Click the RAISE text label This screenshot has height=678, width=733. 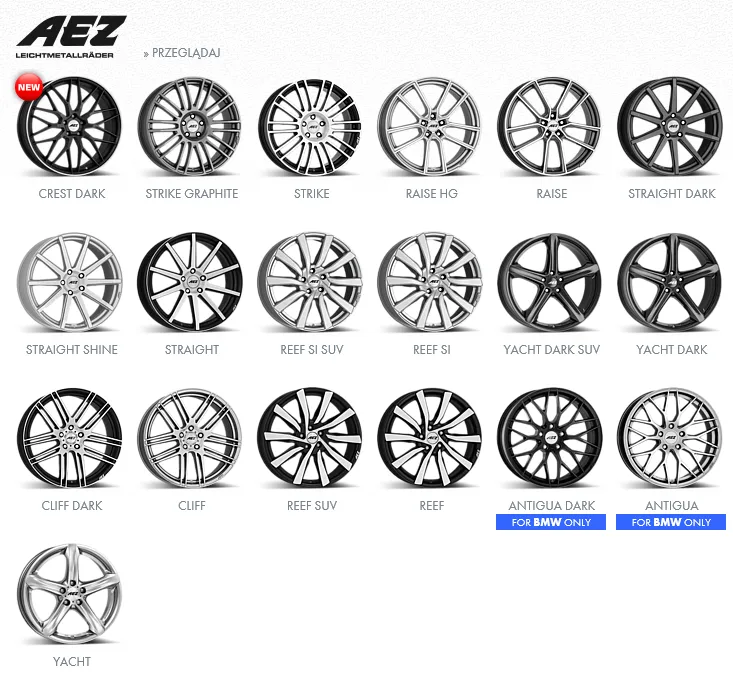coord(552,194)
